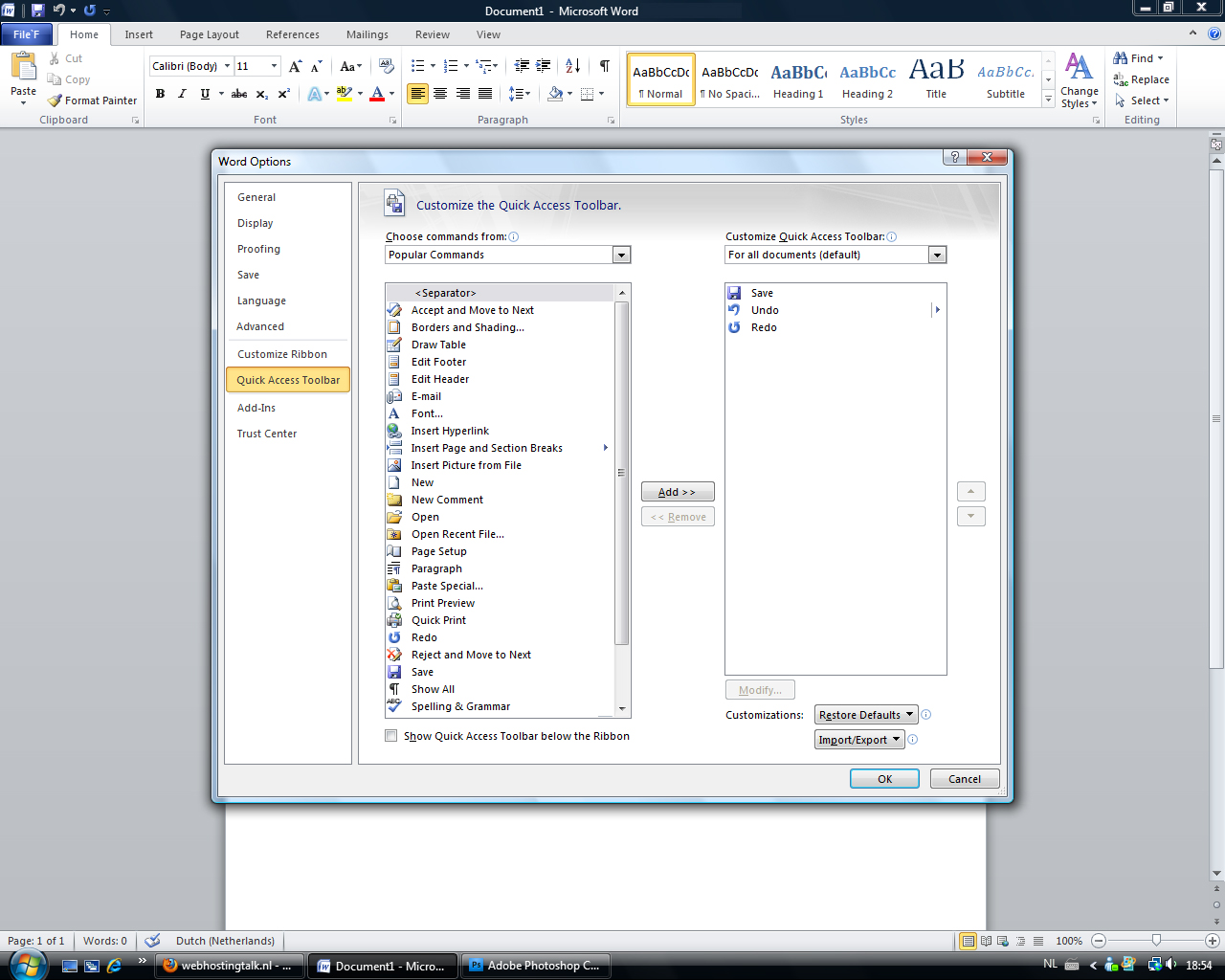Toggle Bold formatting in Font group
The width and height of the screenshot is (1225, 980).
(x=160, y=94)
